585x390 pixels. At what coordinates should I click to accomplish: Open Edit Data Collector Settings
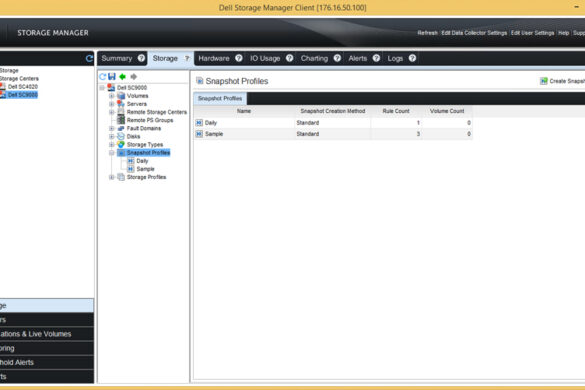coord(474,33)
